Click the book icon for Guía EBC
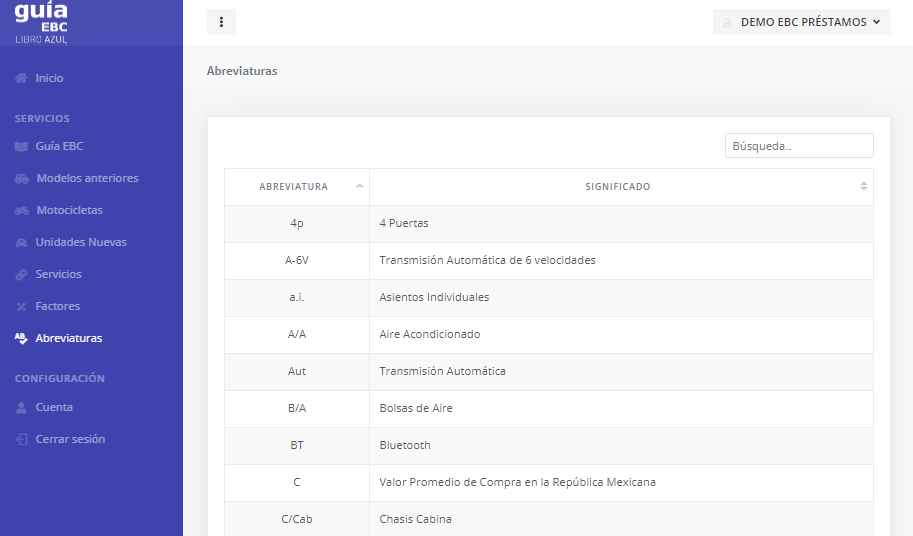Image resolution: width=913 pixels, height=536 pixels. 21,146
